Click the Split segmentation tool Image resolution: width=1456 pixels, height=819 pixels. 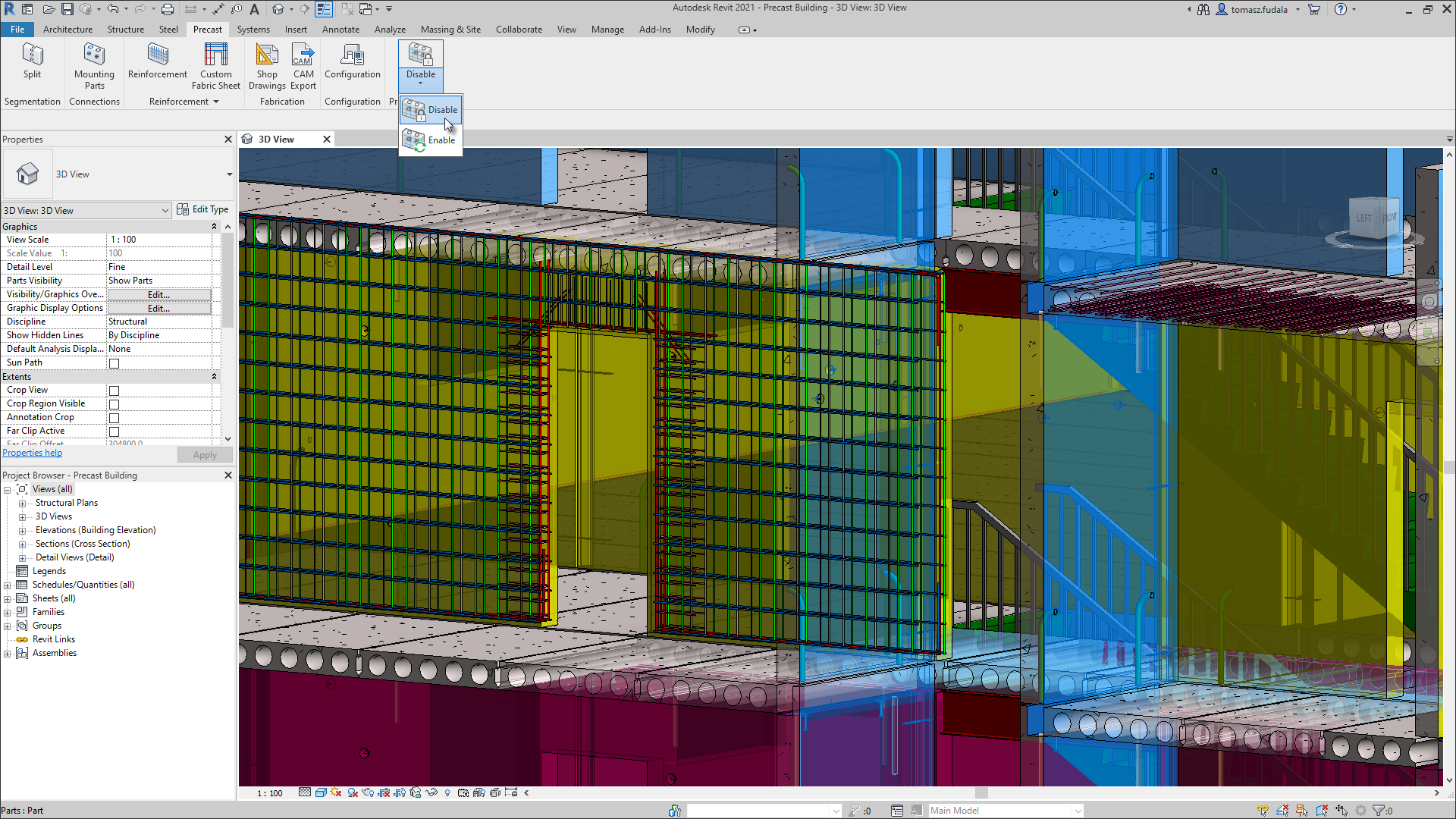pos(32,61)
